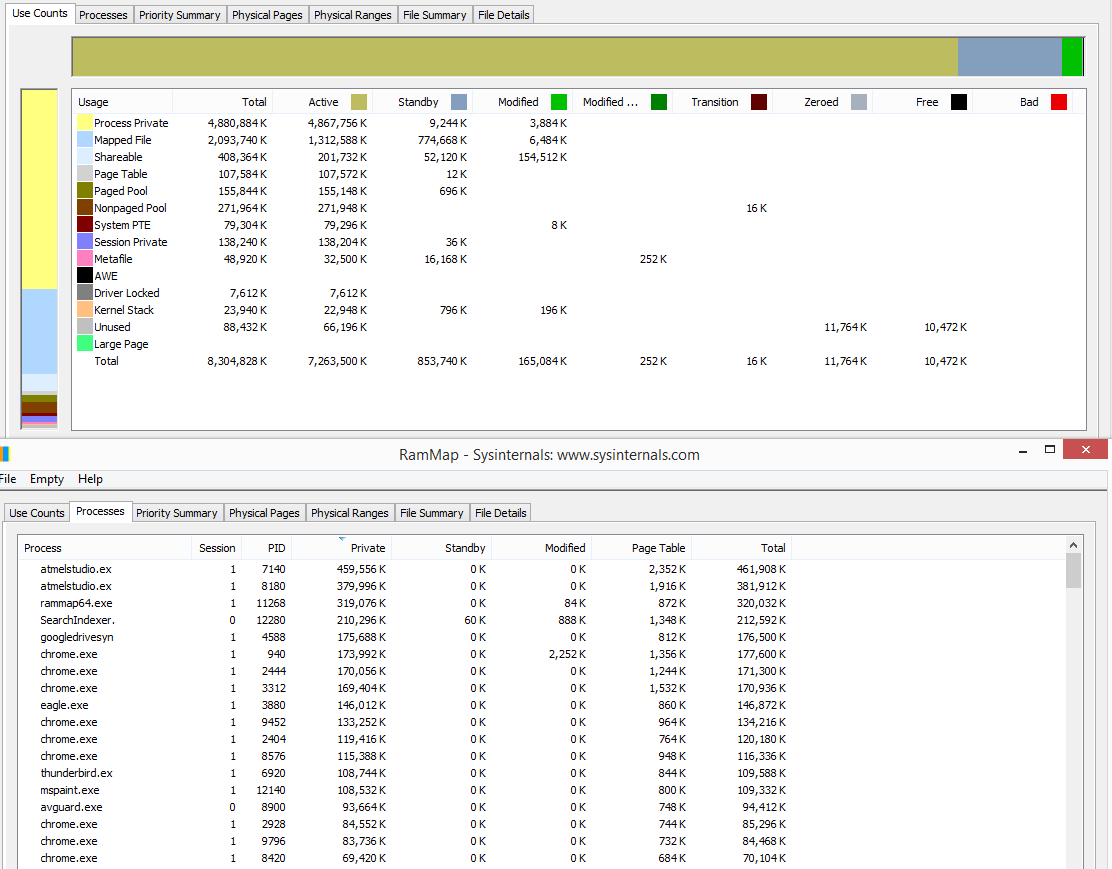This screenshot has width=1112, height=869.
Task: Click the red Bad legend square
Action: point(1059,102)
